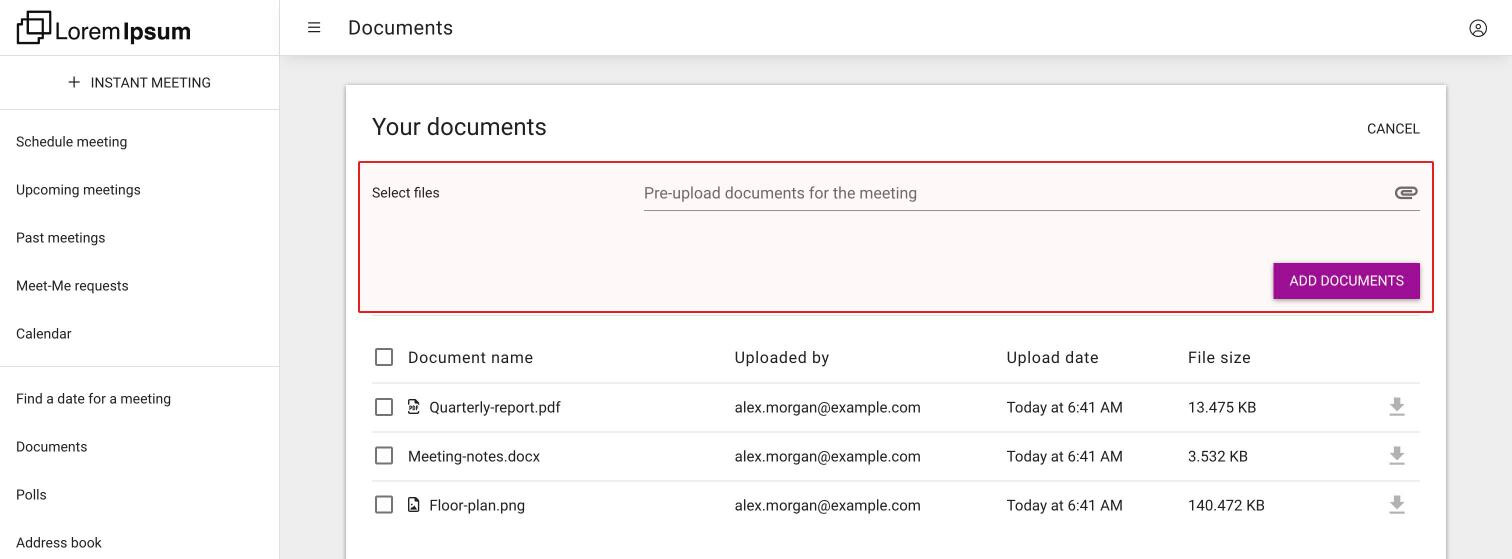This screenshot has width=1512, height=559.
Task: Select the Quarterly-report.pdf checkbox
Action: coord(384,407)
